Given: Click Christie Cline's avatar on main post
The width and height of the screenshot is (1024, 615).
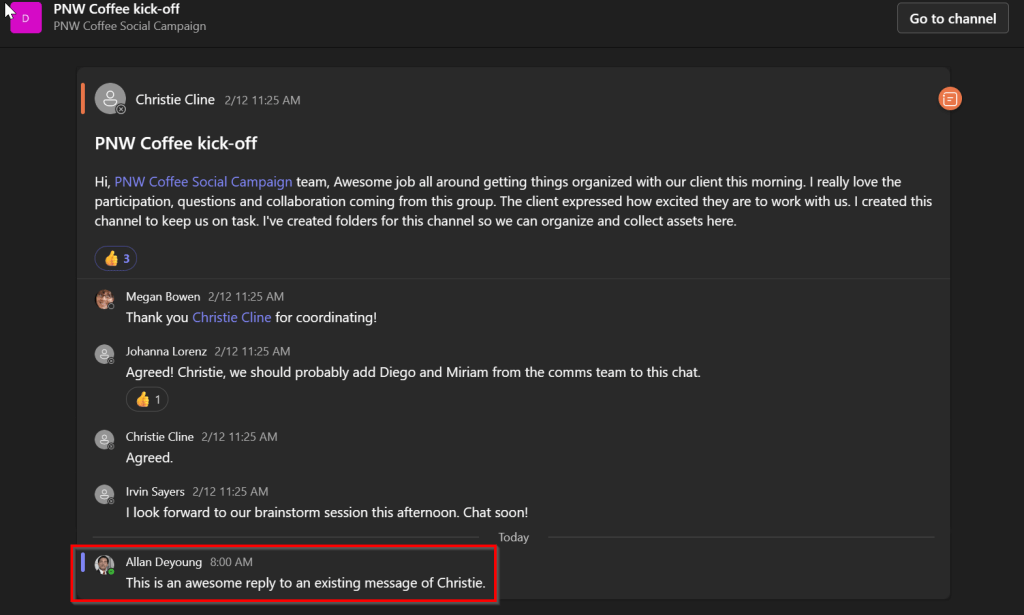Looking at the screenshot, I should coord(110,99).
